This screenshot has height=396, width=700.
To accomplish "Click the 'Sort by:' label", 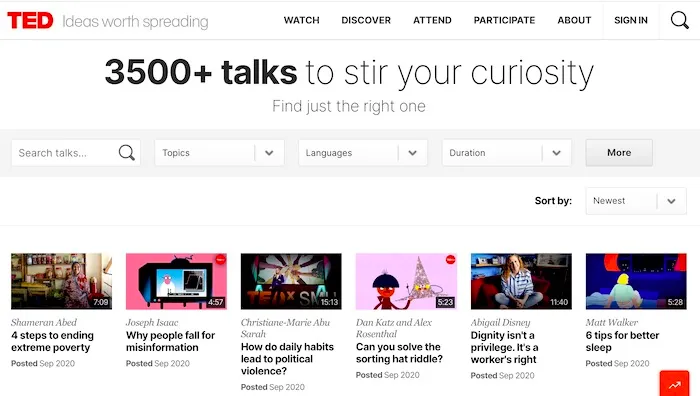I will click(553, 201).
